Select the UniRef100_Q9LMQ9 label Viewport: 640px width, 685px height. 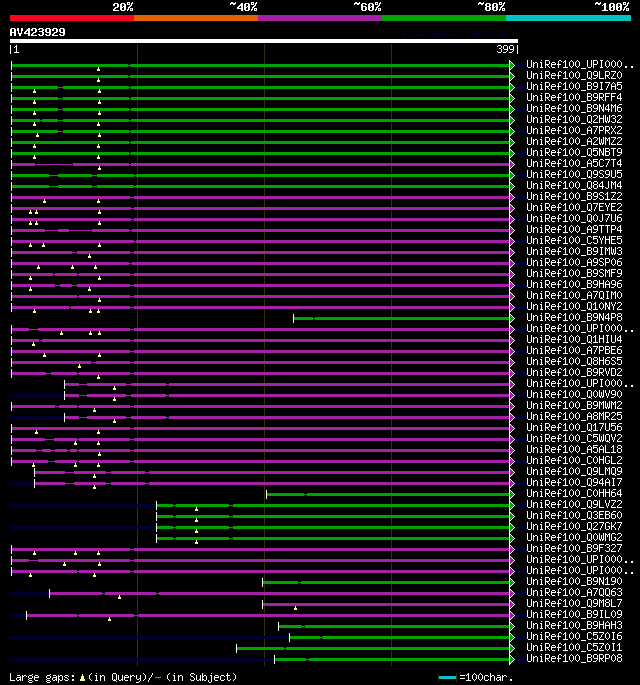coord(574,471)
